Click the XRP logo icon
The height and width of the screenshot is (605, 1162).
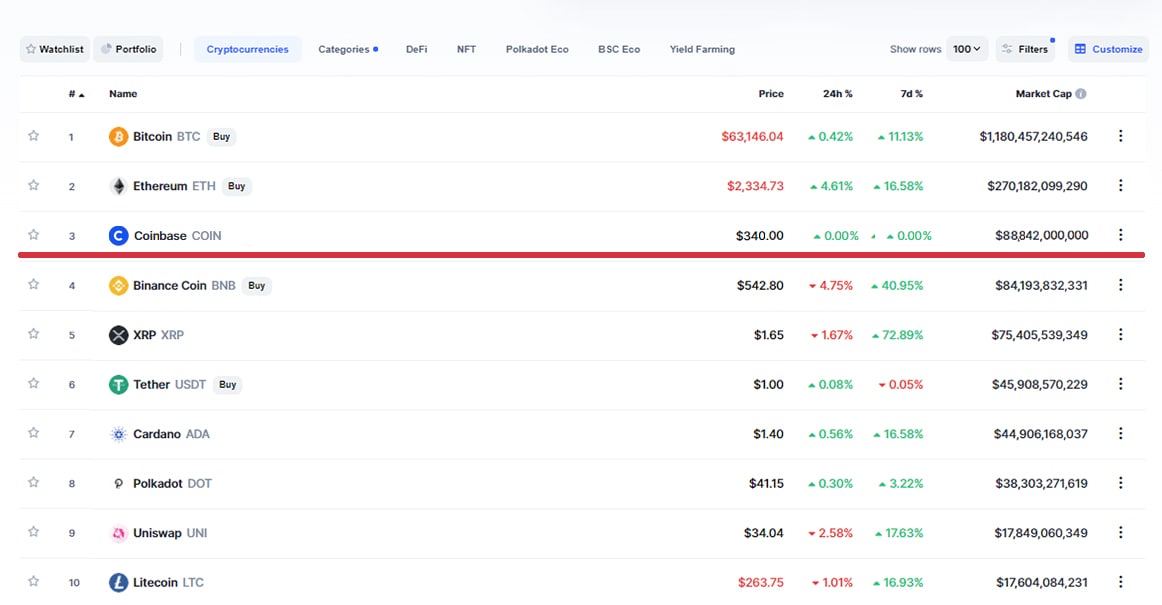tap(118, 335)
